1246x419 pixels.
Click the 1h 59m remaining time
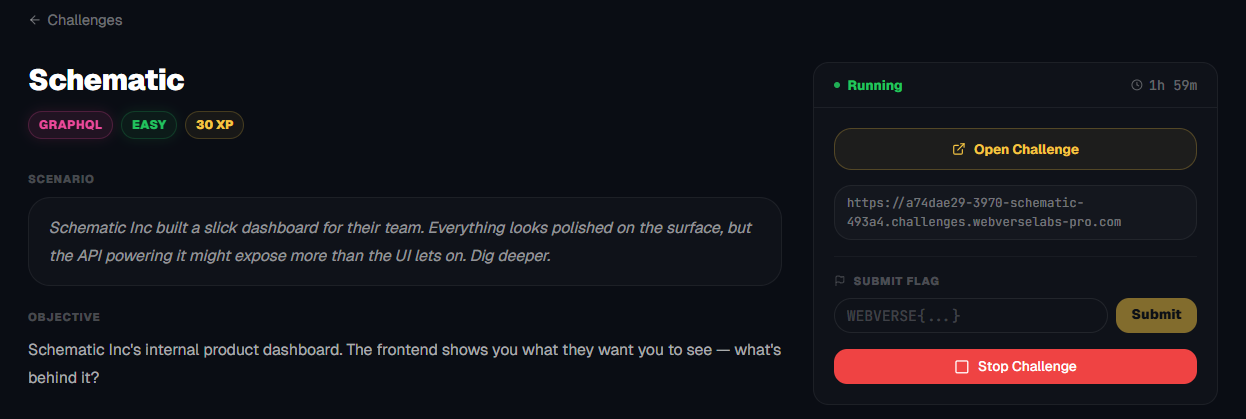point(1173,85)
